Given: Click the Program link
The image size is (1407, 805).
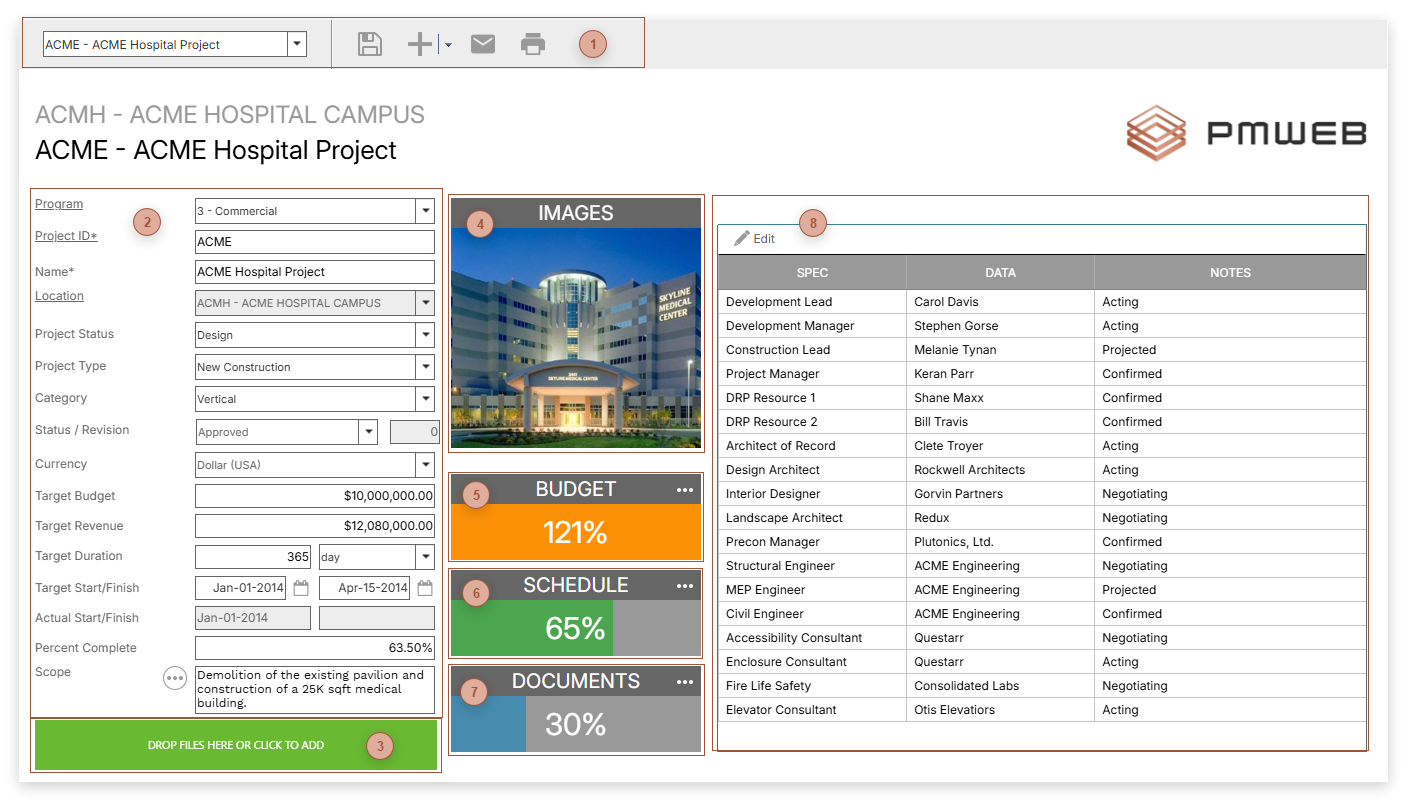Looking at the screenshot, I should click(x=58, y=204).
